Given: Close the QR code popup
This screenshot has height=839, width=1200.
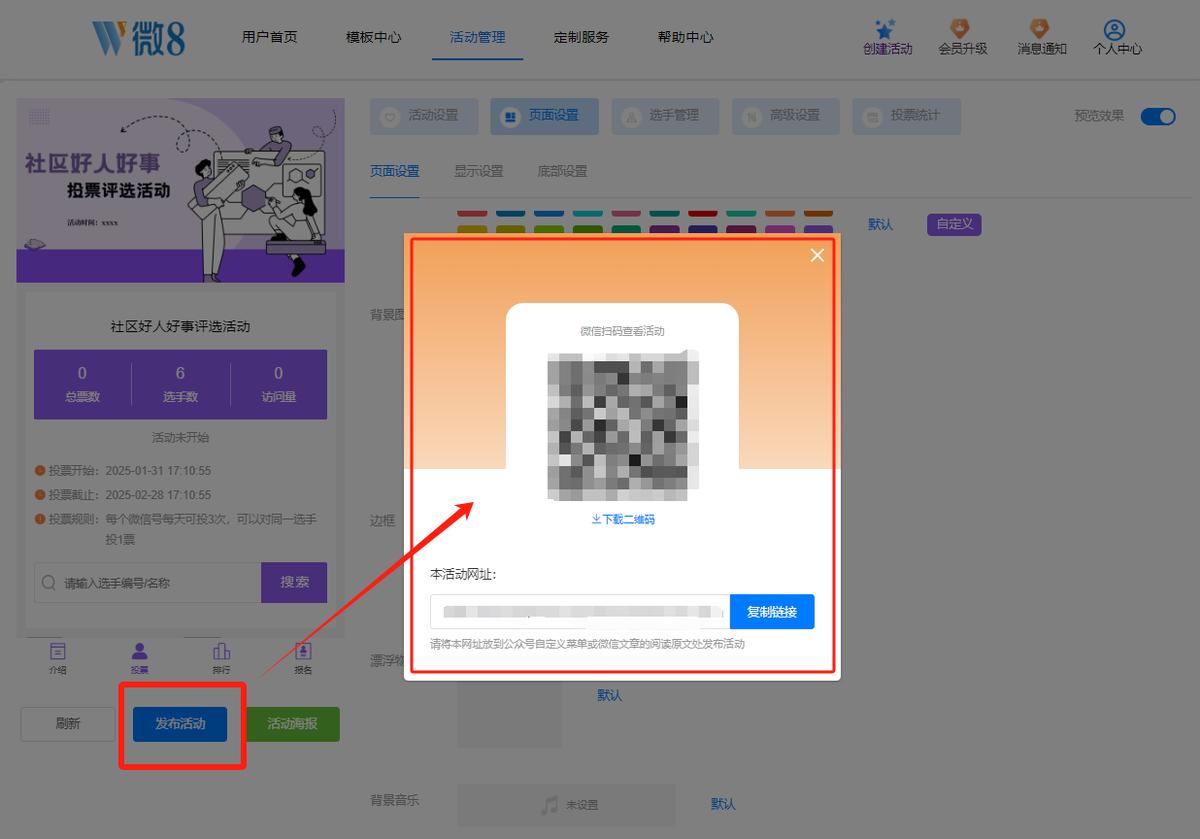Looking at the screenshot, I should 817,255.
